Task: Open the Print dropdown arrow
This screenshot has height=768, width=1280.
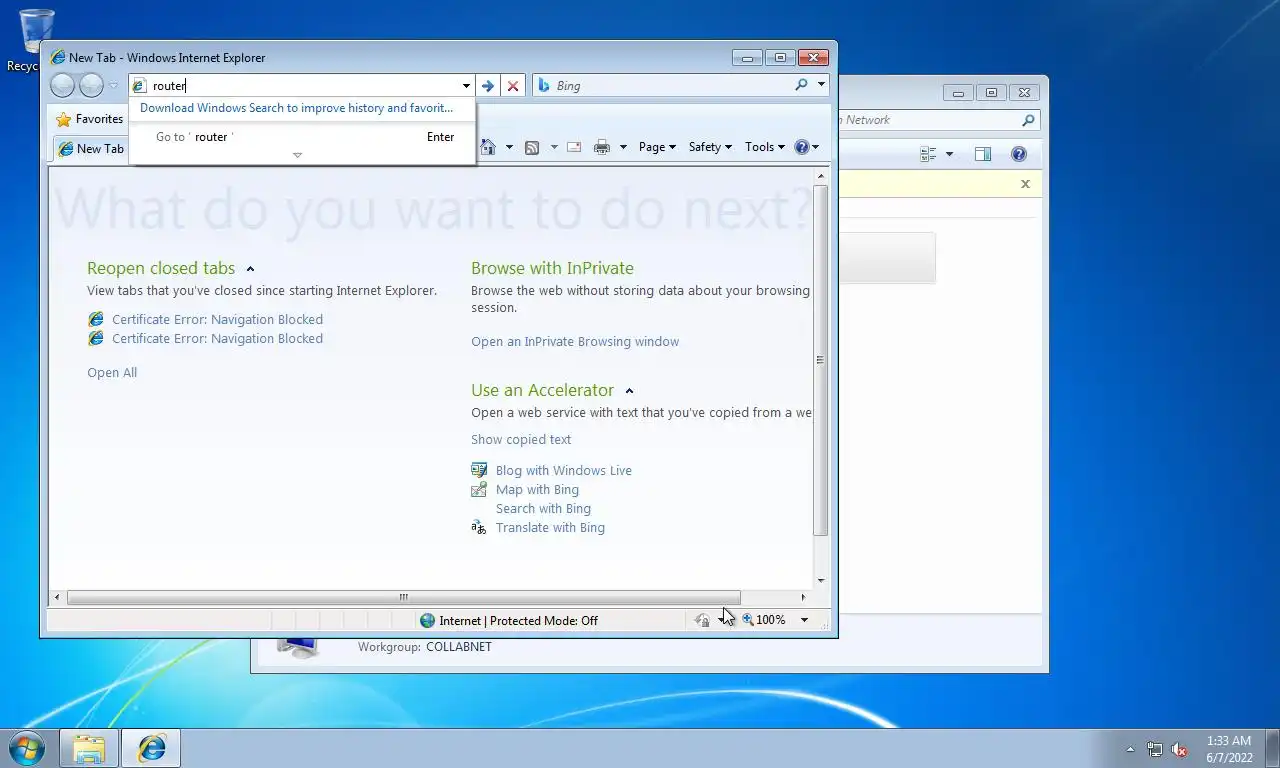Action: pyautogui.click(x=623, y=147)
